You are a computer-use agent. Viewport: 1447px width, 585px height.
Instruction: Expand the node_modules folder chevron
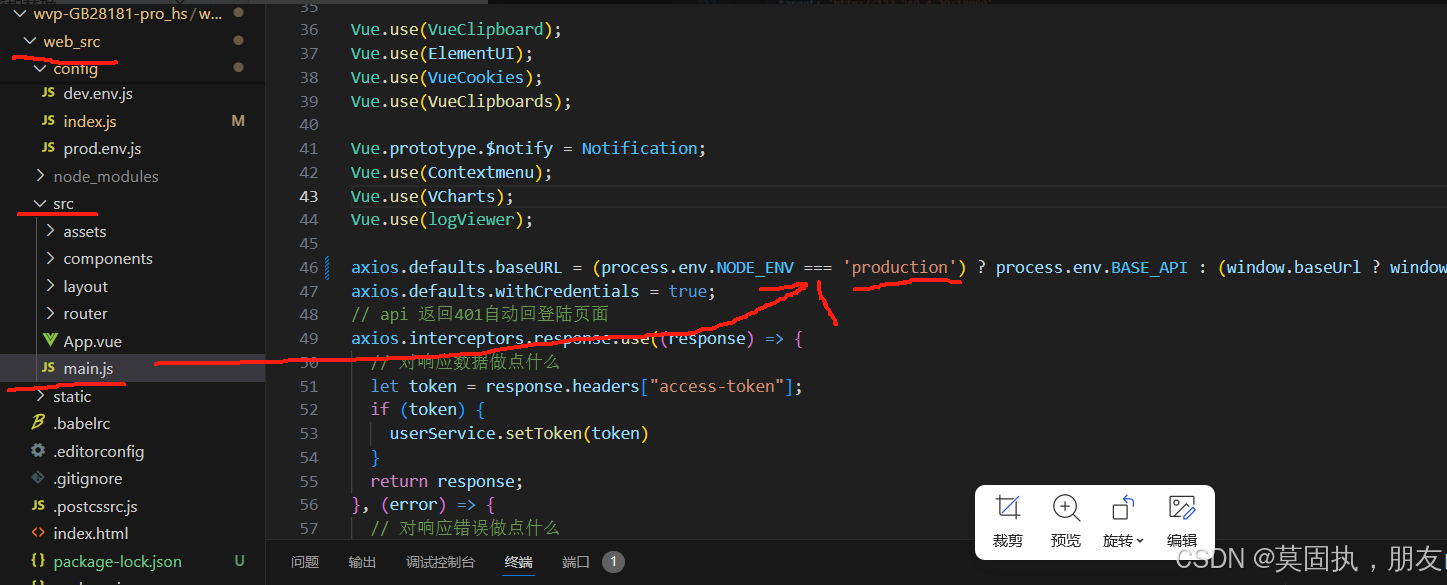pyautogui.click(x=41, y=176)
